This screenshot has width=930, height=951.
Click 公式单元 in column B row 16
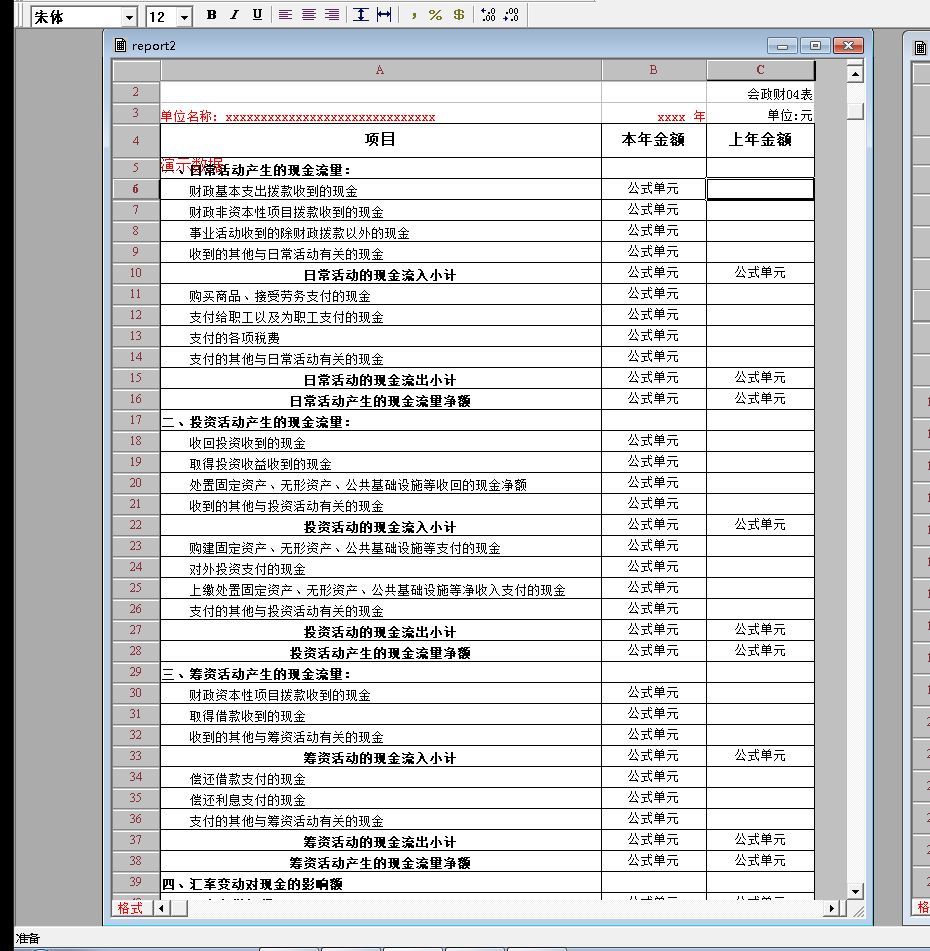(x=653, y=399)
